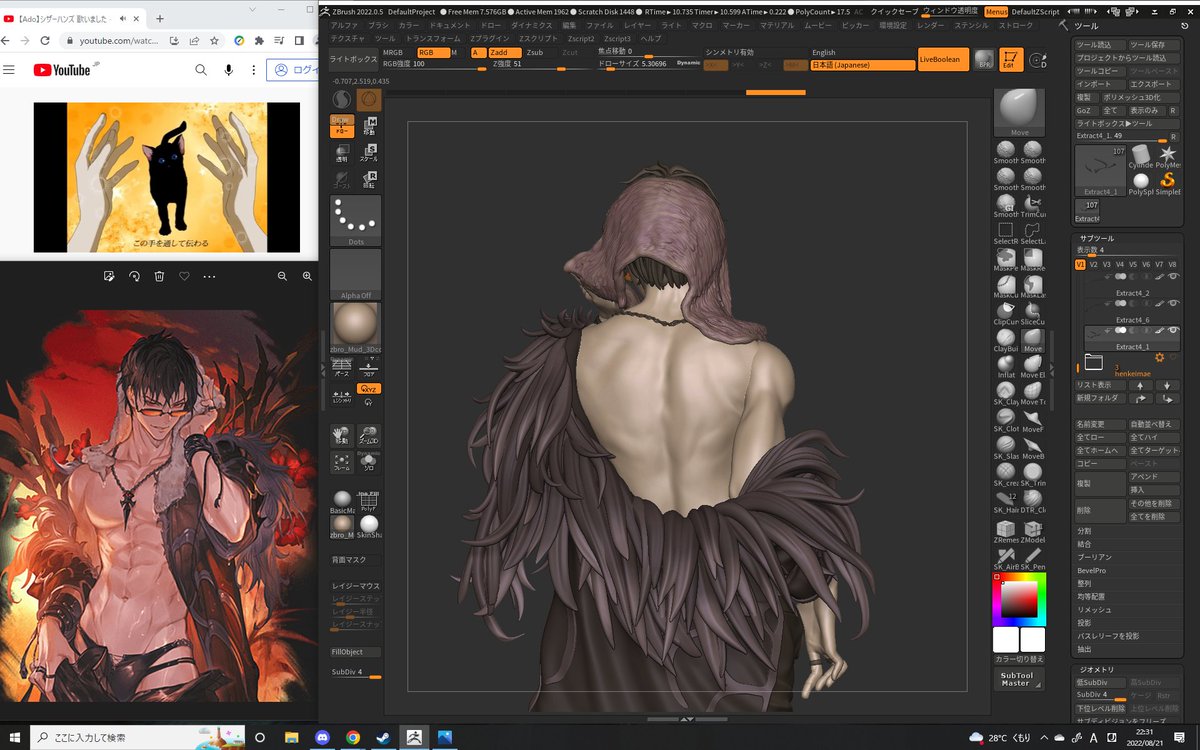
Task: Pick the TrimCurve brush
Action: click(x=1032, y=204)
